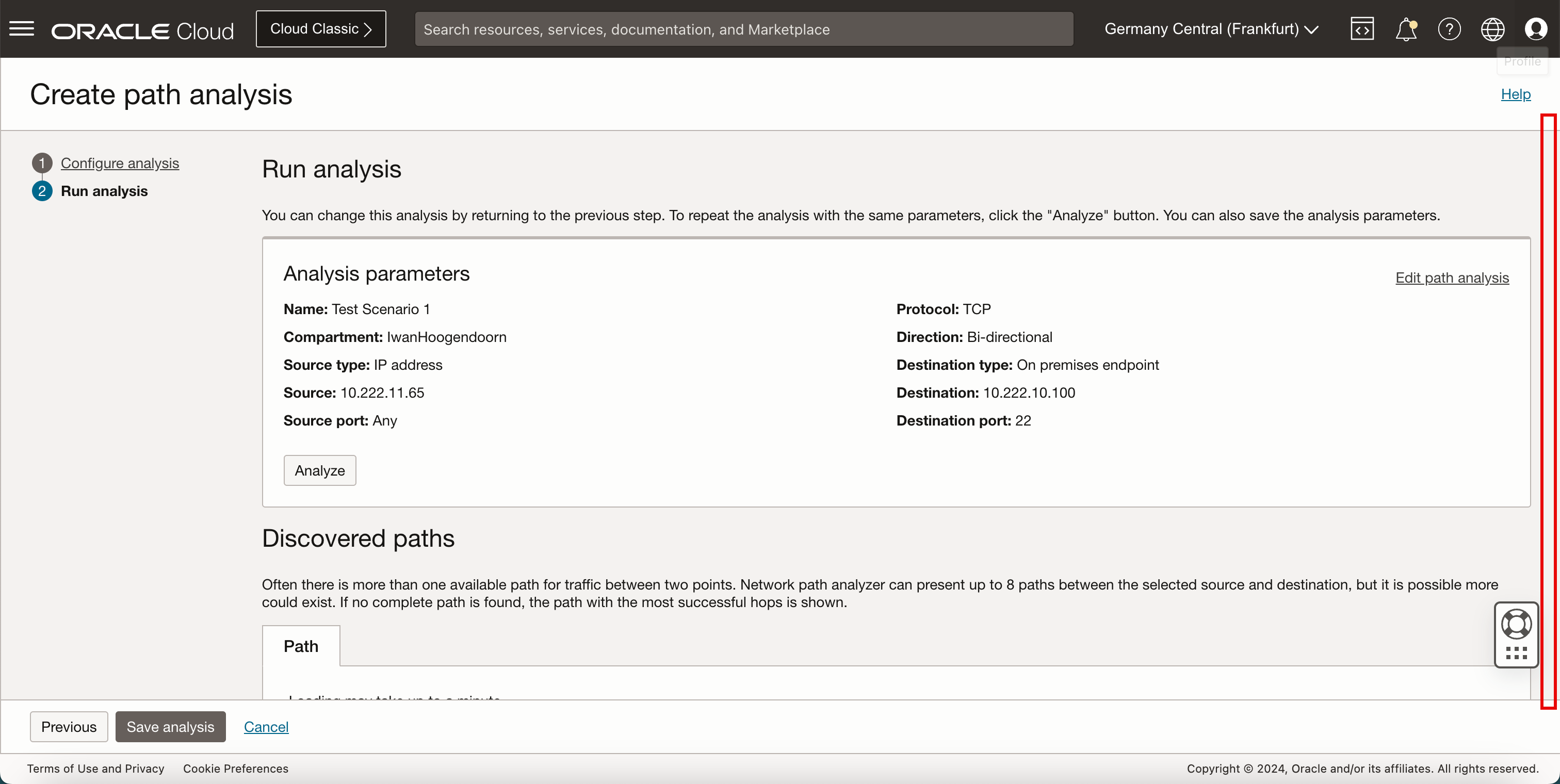
Task: Open Cloud Shell developer tools icon
Action: 1361,29
